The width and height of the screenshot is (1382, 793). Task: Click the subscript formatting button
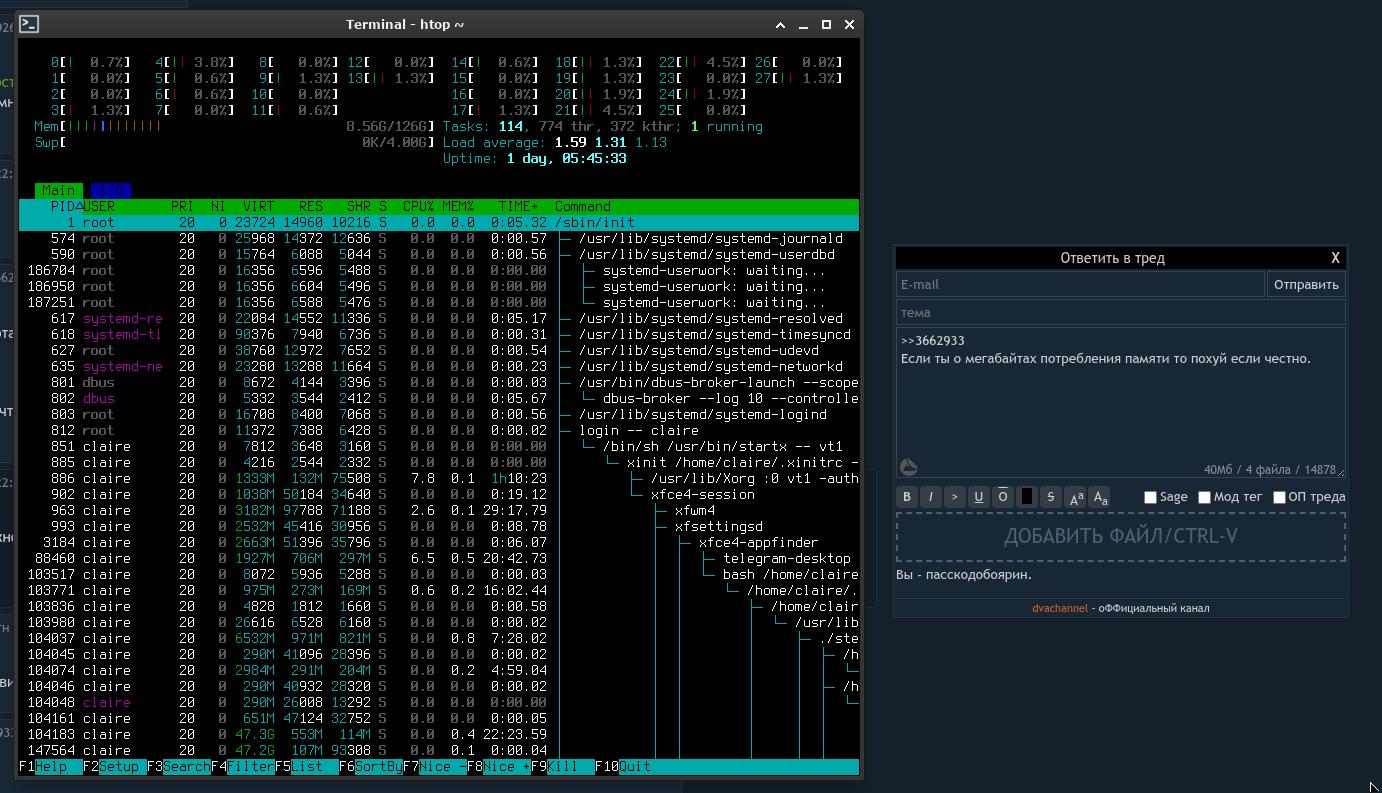1099,497
